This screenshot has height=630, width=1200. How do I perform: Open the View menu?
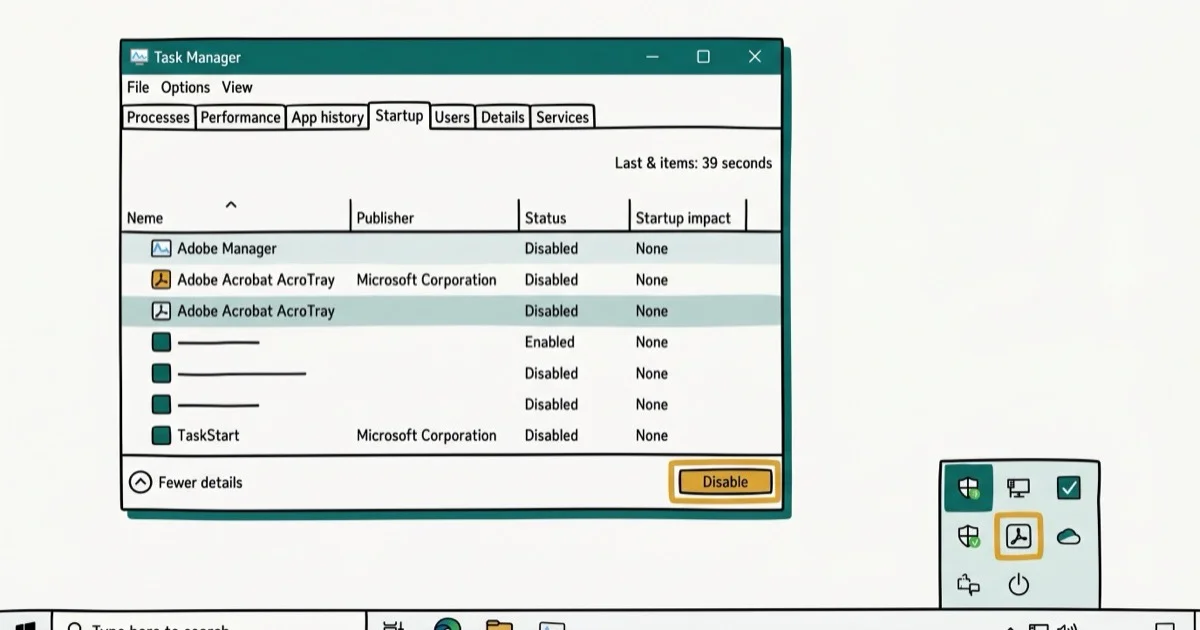pyautogui.click(x=237, y=87)
